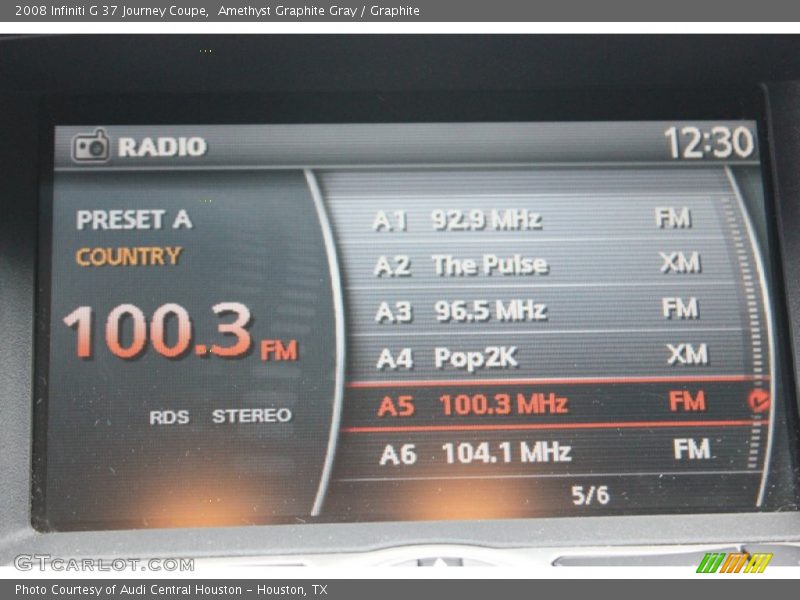The image size is (800, 600).
Task: Tap the large 100.3 frequency readout
Action: (158, 331)
